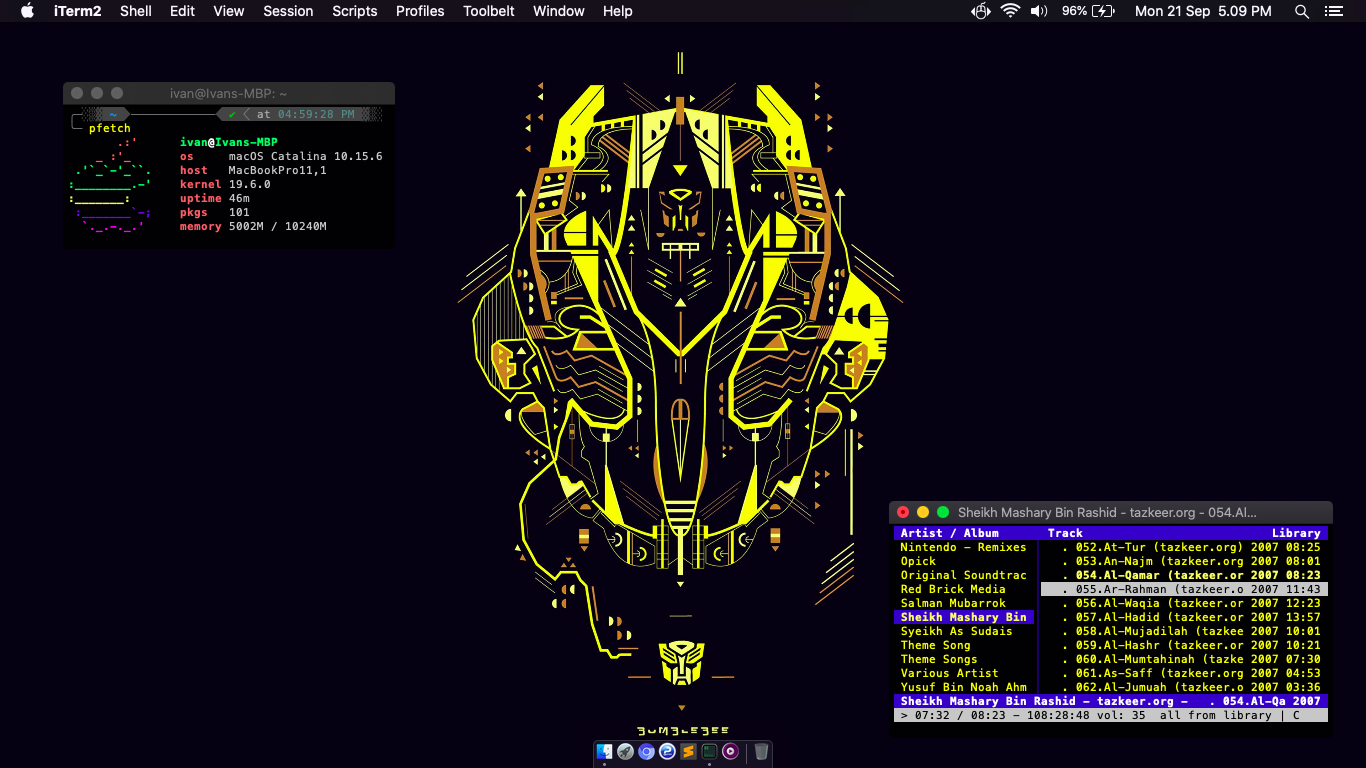
Task: Open the Toolbelt menu
Action: [x=489, y=11]
